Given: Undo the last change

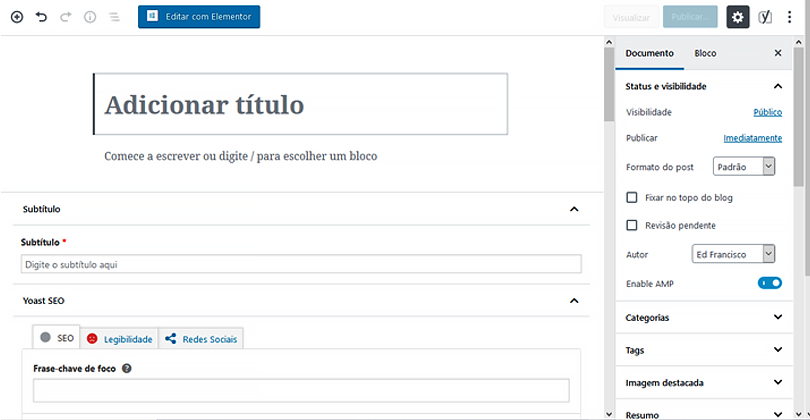Looking at the screenshot, I should [41, 17].
